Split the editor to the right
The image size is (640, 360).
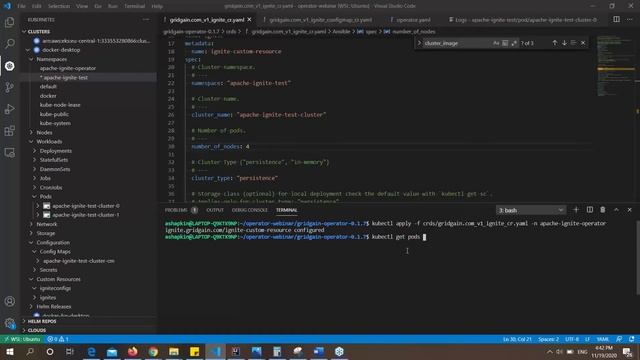point(616,19)
